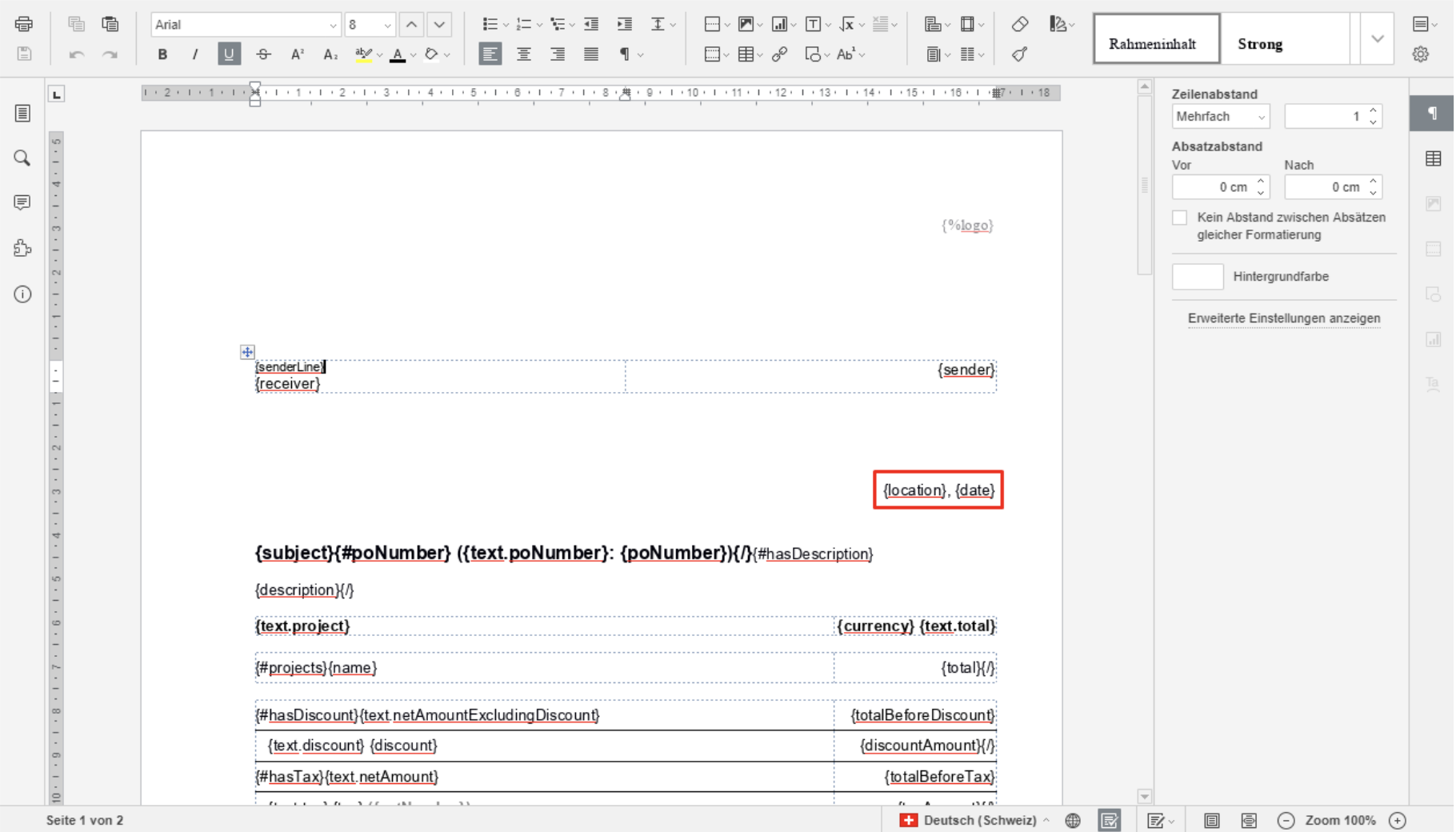This screenshot has height=832, width=1456.
Task: Open the Hintergrundfarbe color picker
Action: click(x=1198, y=277)
